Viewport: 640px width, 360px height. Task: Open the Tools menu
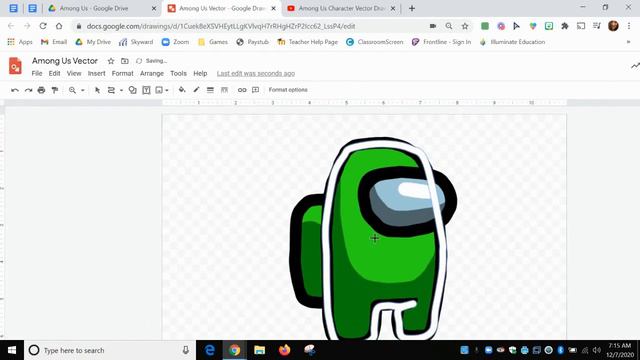(x=178, y=73)
